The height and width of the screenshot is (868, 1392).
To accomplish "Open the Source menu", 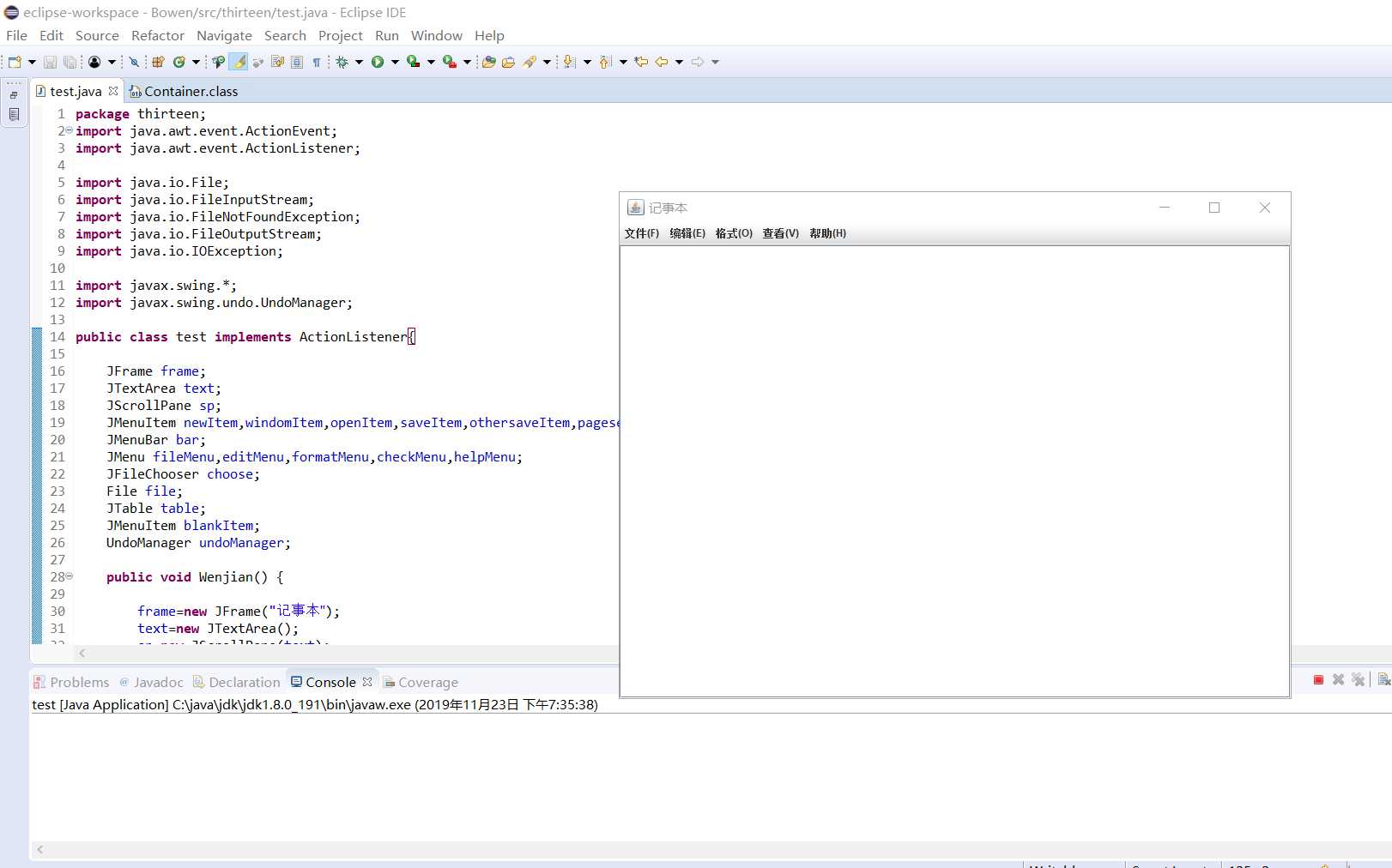I will (97, 35).
